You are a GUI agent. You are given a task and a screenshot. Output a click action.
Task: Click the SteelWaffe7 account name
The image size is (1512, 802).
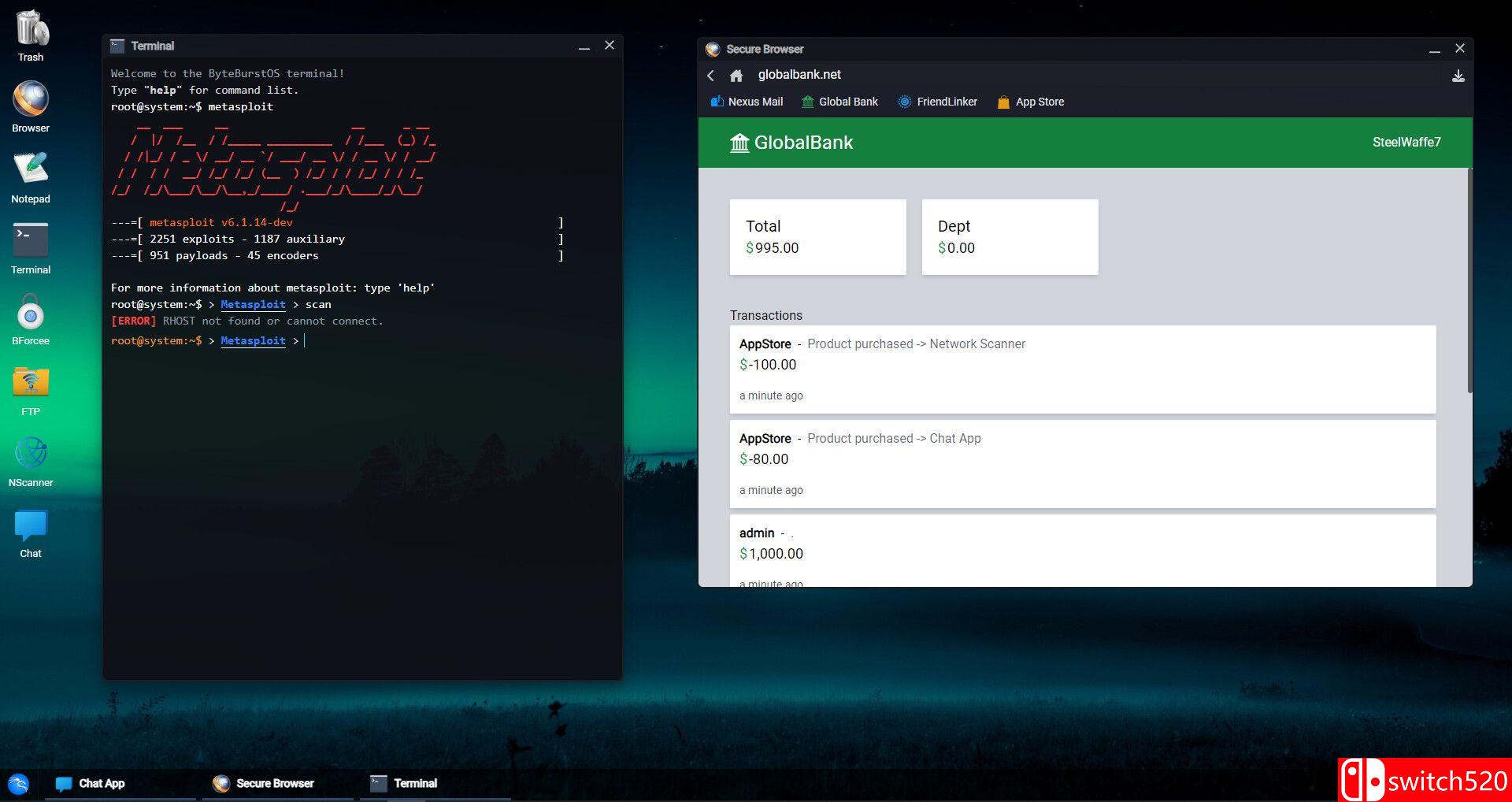point(1406,143)
